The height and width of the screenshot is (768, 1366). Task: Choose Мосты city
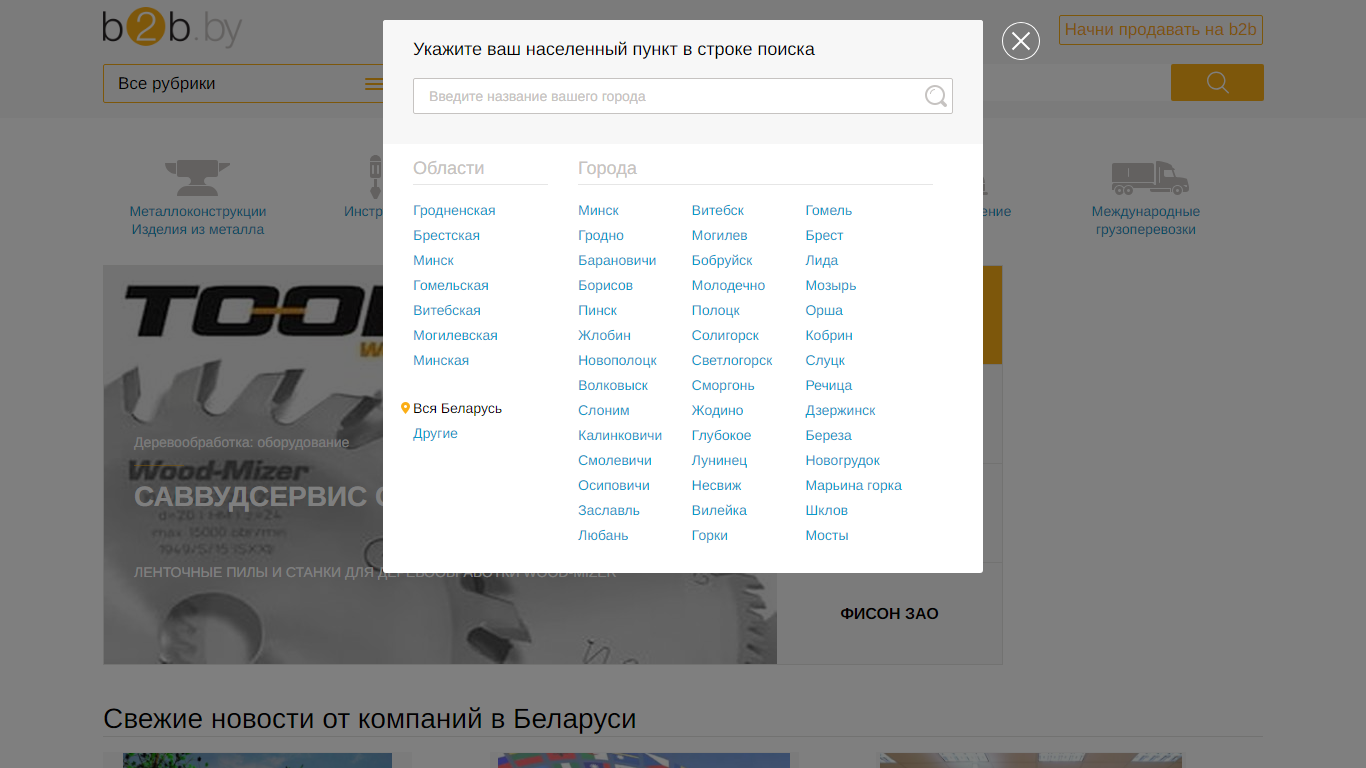827,535
